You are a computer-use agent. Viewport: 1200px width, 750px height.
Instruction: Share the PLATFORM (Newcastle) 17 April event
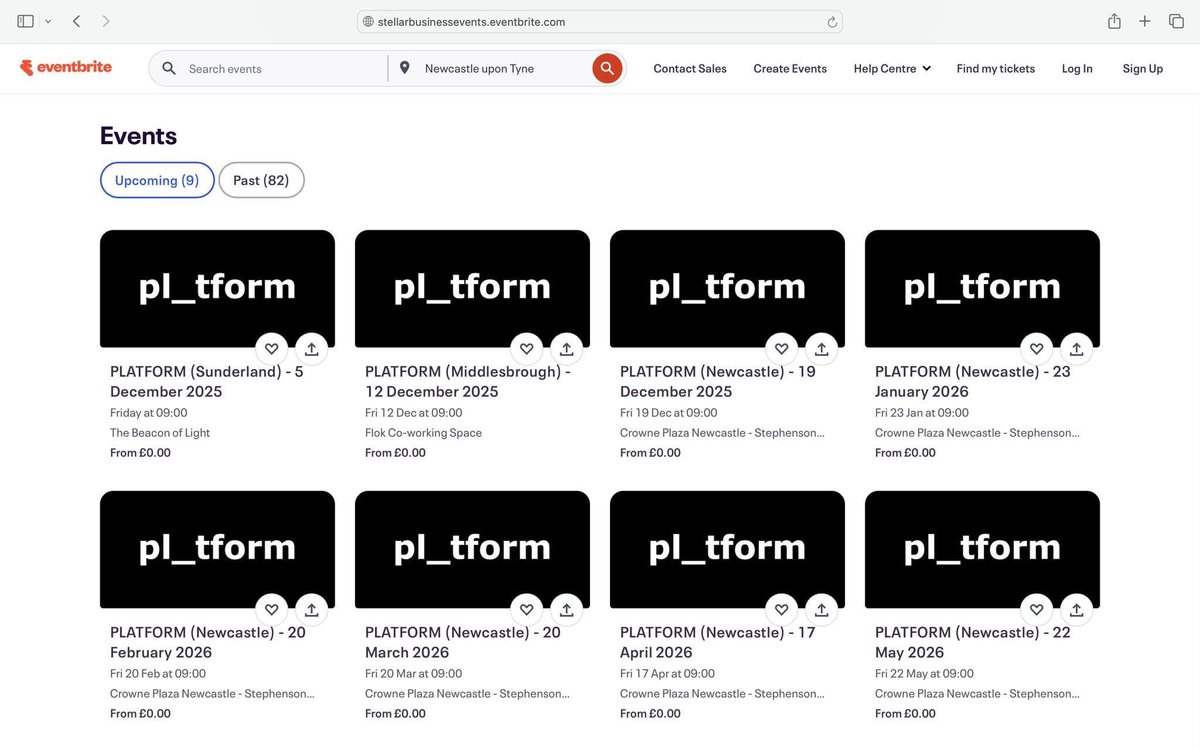click(821, 609)
